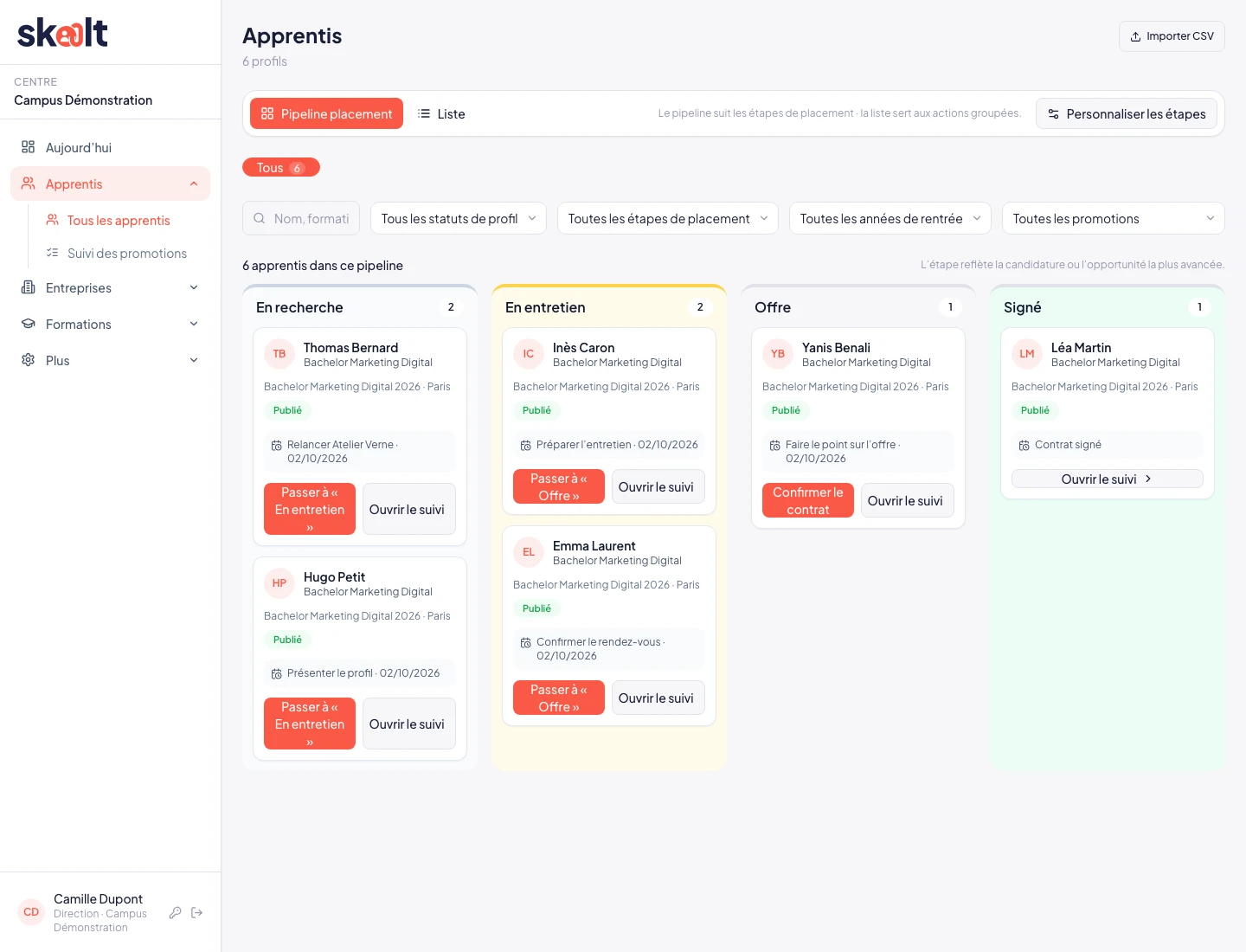Image resolution: width=1246 pixels, height=952 pixels.
Task: Expand the Entreprises sidebar section
Action: coord(110,288)
